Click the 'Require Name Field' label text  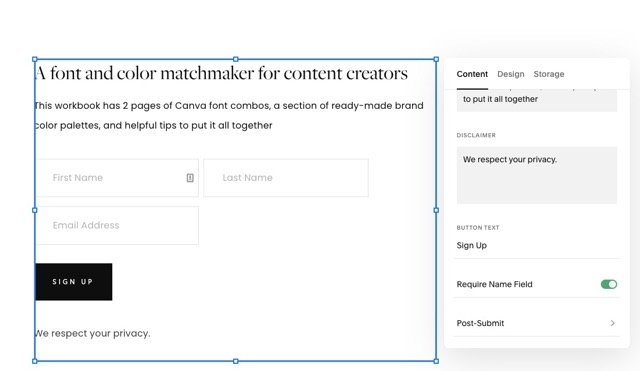[494, 284]
